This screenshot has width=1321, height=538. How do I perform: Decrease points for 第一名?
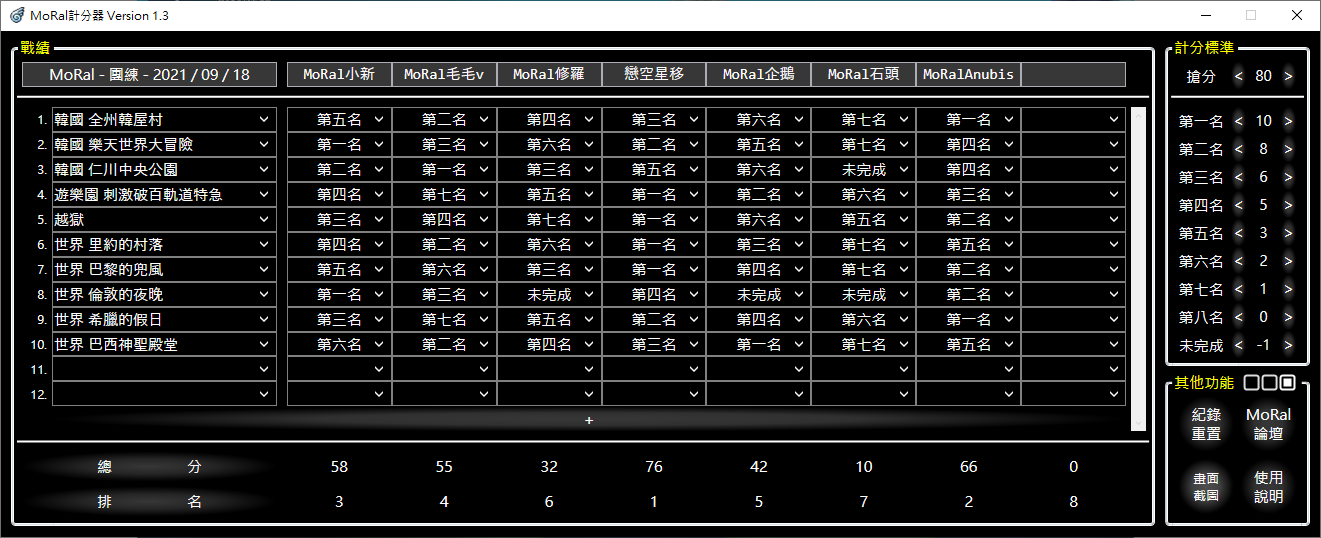(1240, 121)
